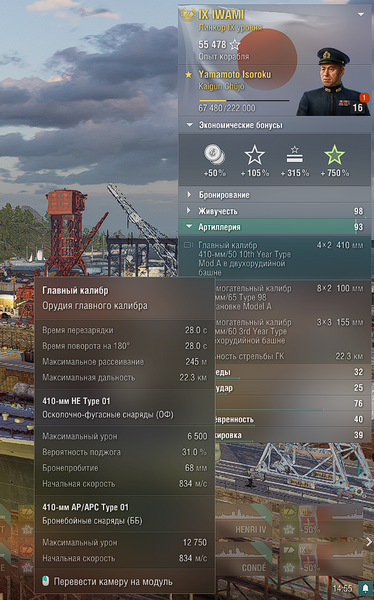
Task: Click the ship experience star icon
Action: tap(234, 45)
